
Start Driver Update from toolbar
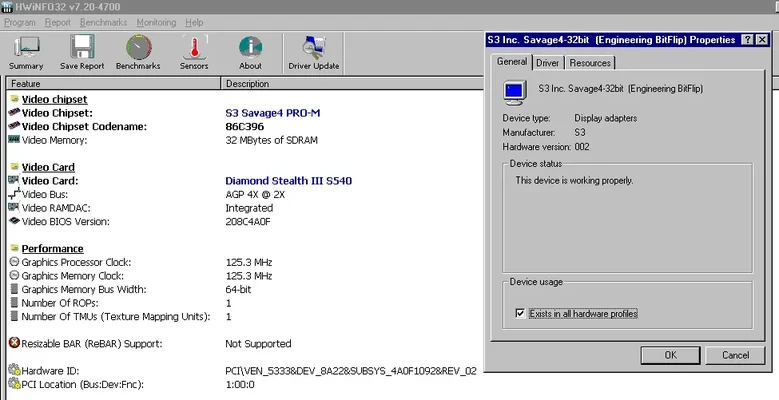pos(313,50)
